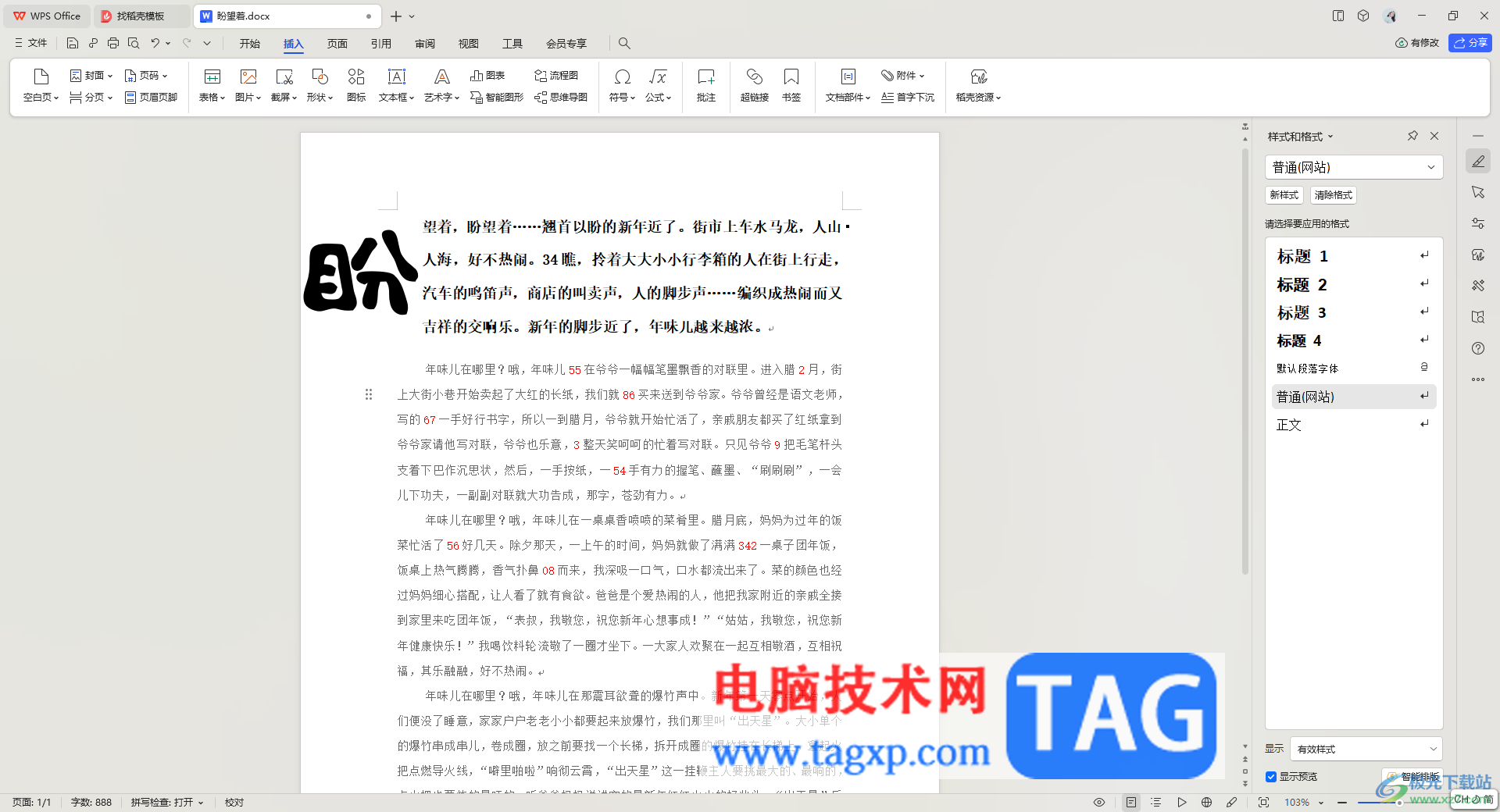1500x812 pixels.
Task: Switch to page layout view in status bar
Action: (1131, 802)
